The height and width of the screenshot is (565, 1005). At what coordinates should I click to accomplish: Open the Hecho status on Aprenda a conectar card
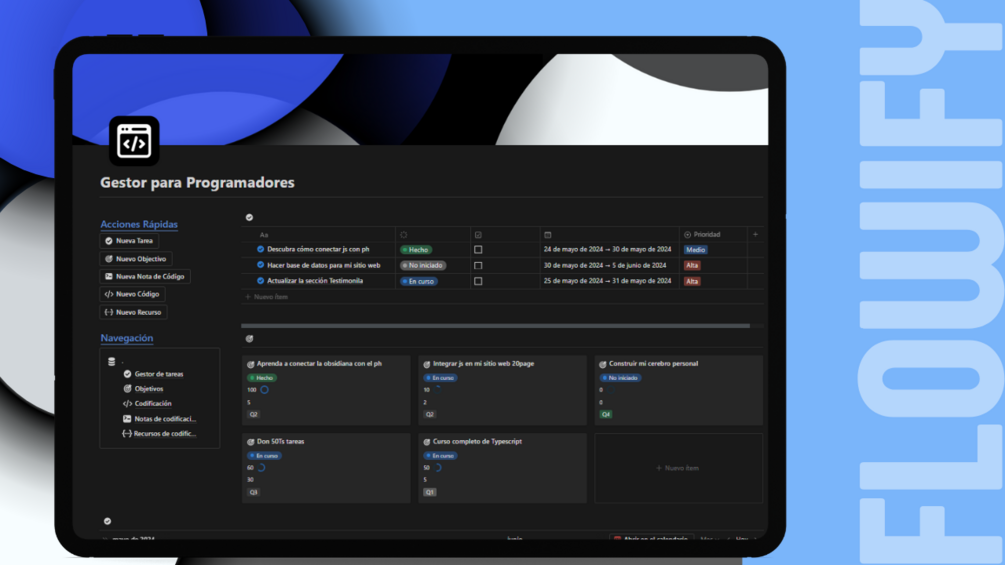262,378
